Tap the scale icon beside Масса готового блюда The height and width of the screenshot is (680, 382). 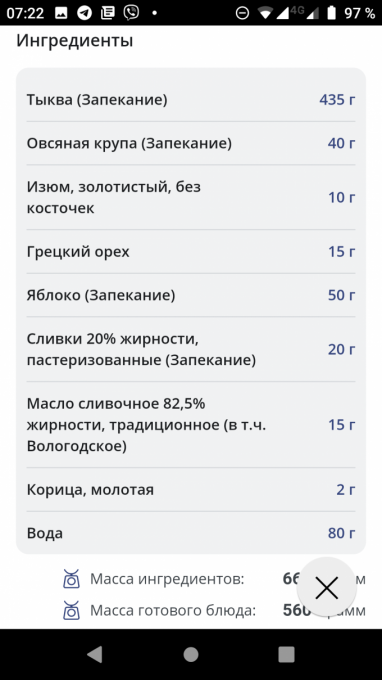[71, 610]
